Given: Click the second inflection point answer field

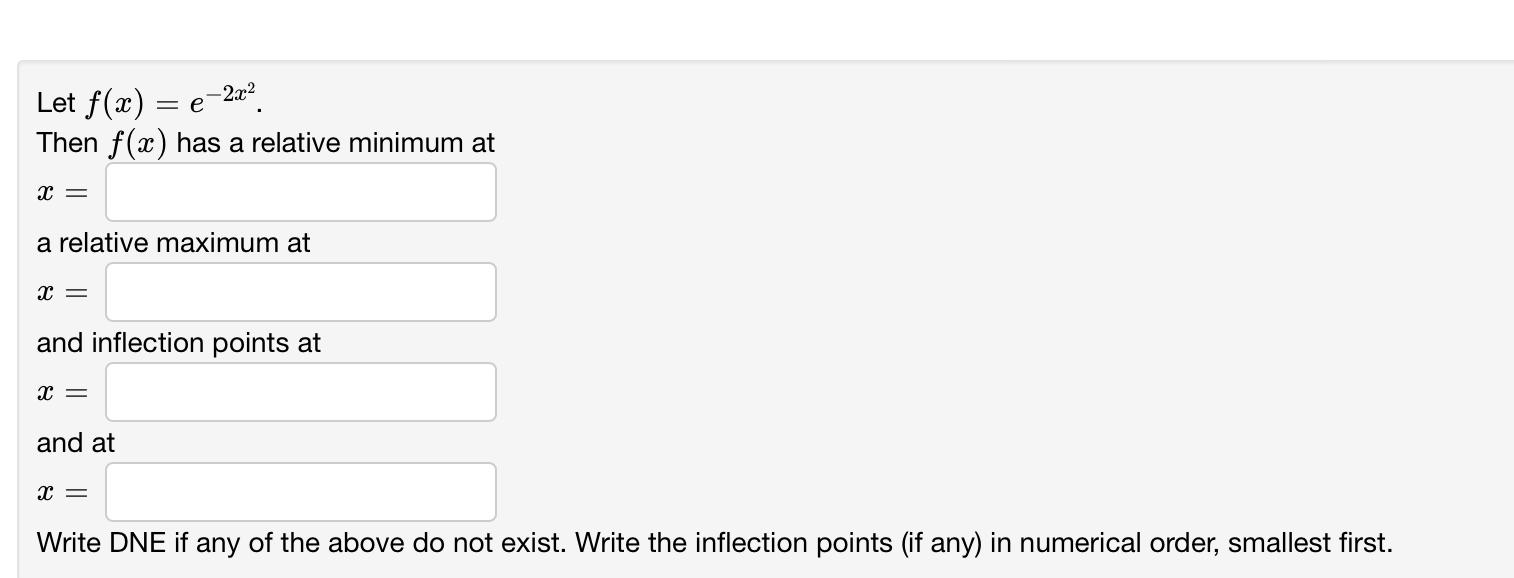Looking at the screenshot, I should 300,491.
